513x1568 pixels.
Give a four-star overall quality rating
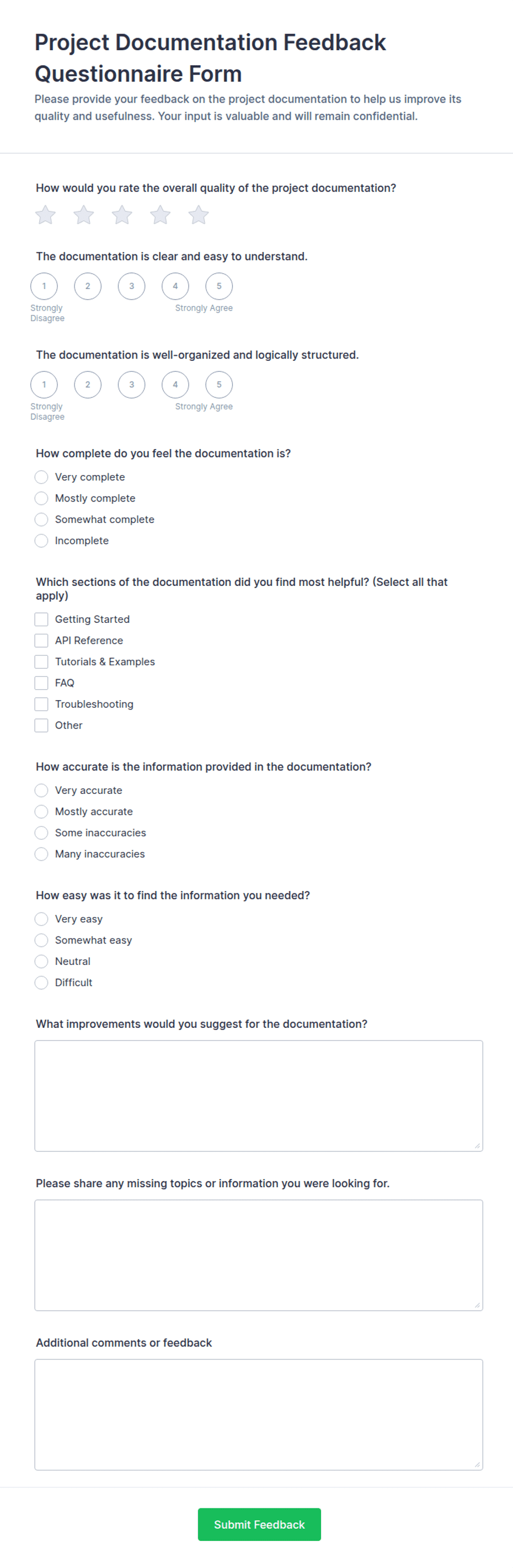(x=160, y=215)
